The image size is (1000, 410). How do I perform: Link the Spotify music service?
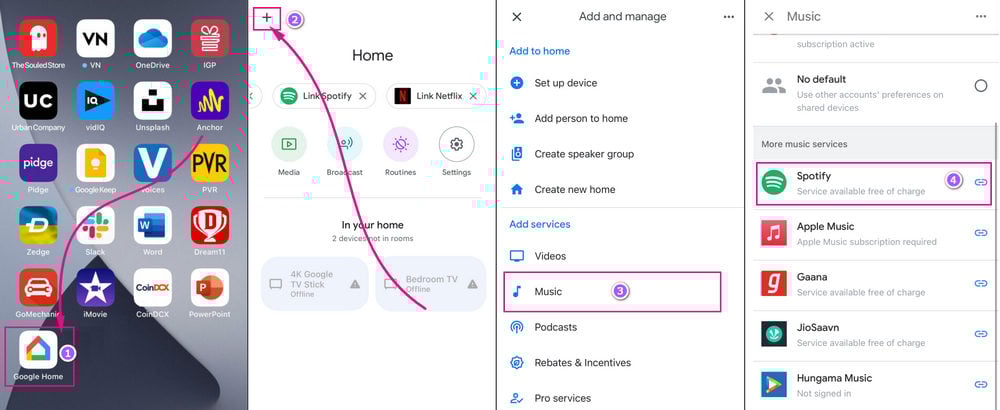point(981,182)
